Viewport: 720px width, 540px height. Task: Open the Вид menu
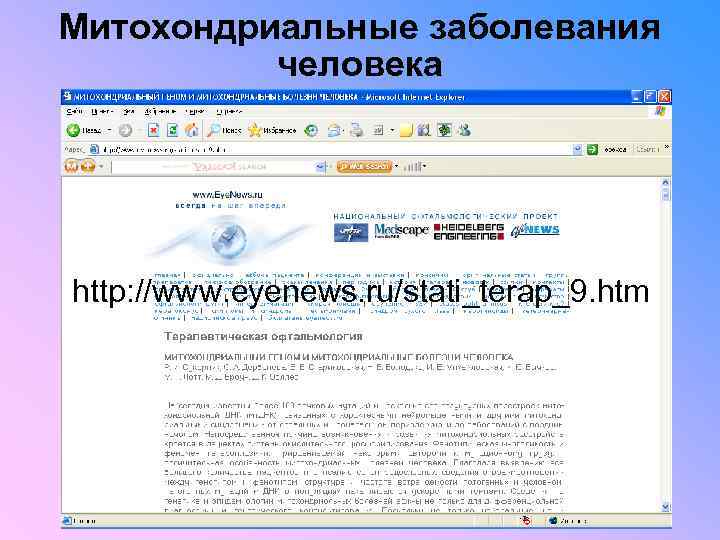[129, 112]
